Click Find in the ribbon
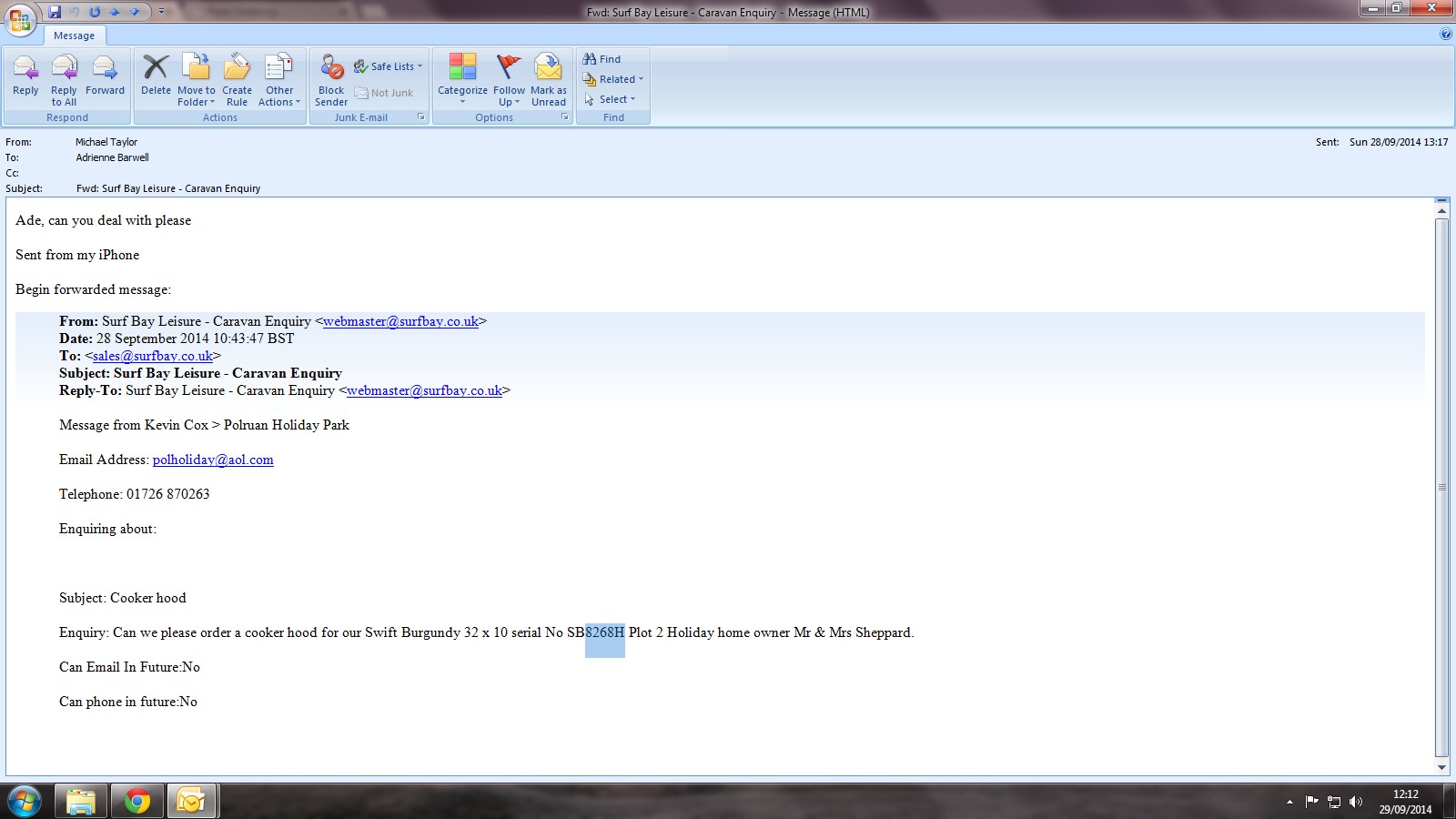Image resolution: width=1456 pixels, height=819 pixels. [x=602, y=59]
